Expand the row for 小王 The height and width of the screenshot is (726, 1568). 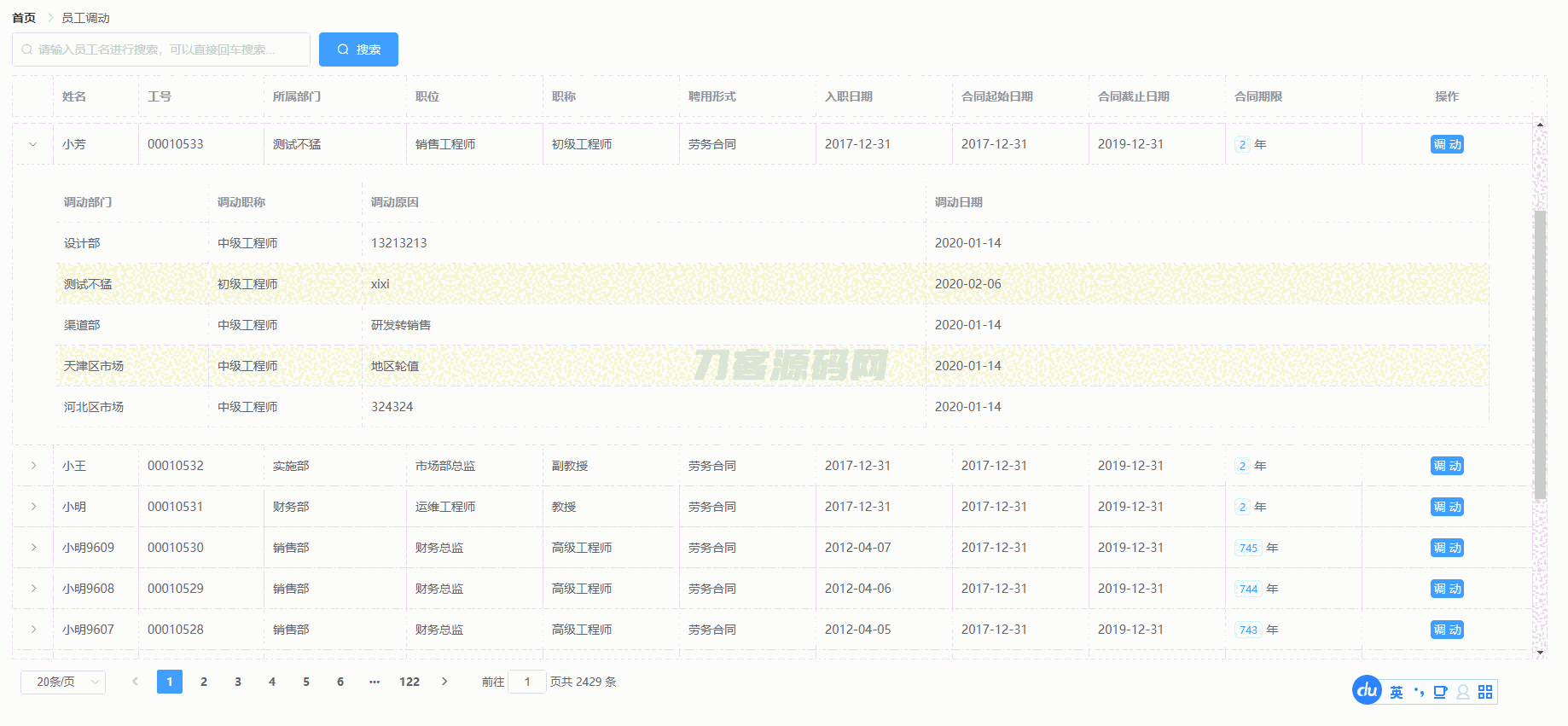33,466
